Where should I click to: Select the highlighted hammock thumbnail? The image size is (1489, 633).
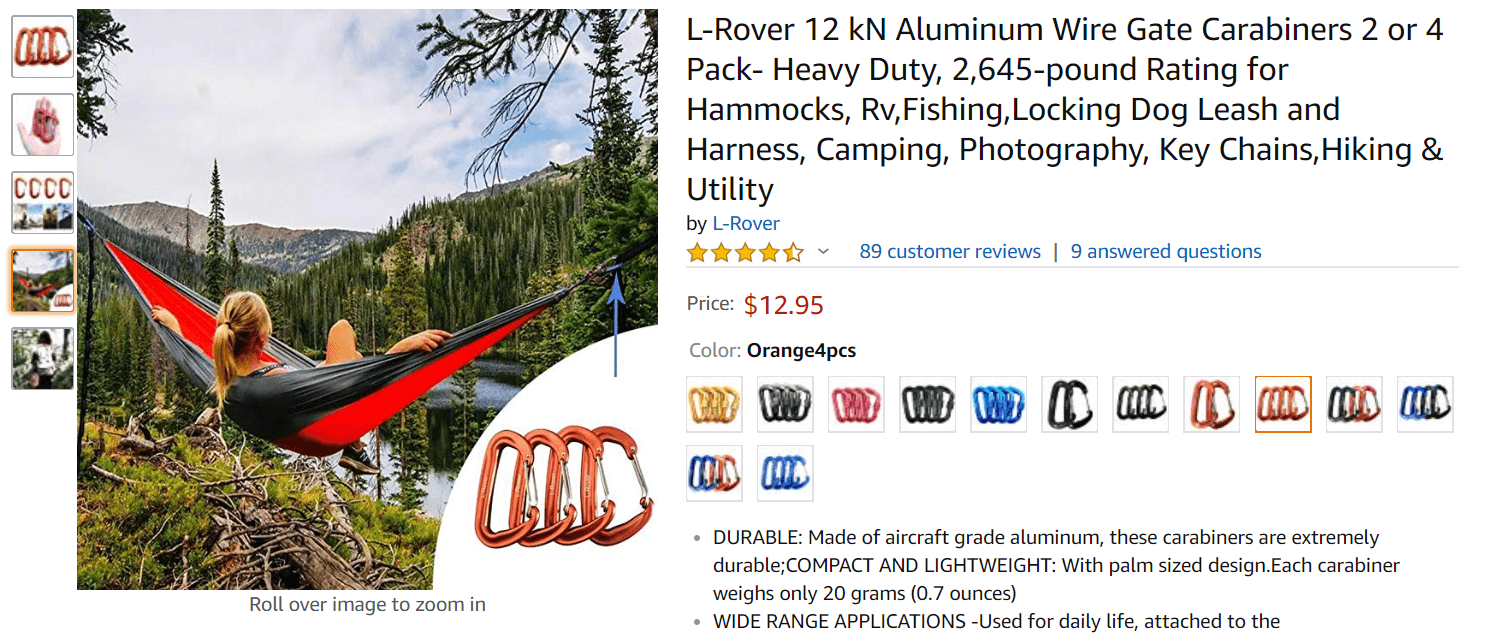click(x=43, y=281)
